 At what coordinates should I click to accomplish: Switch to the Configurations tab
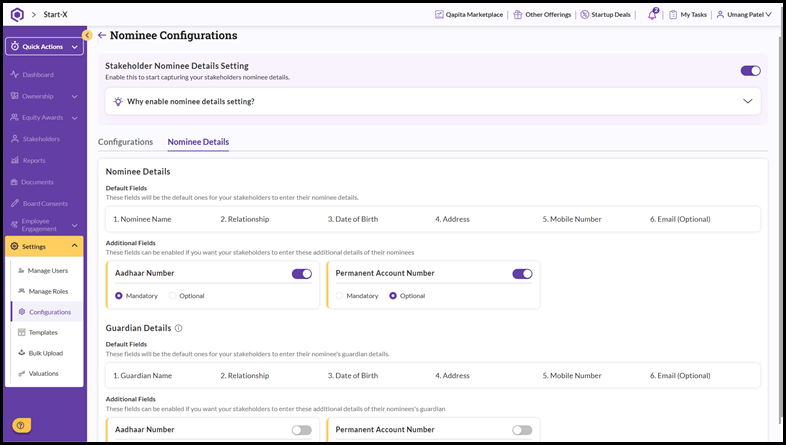[125, 142]
